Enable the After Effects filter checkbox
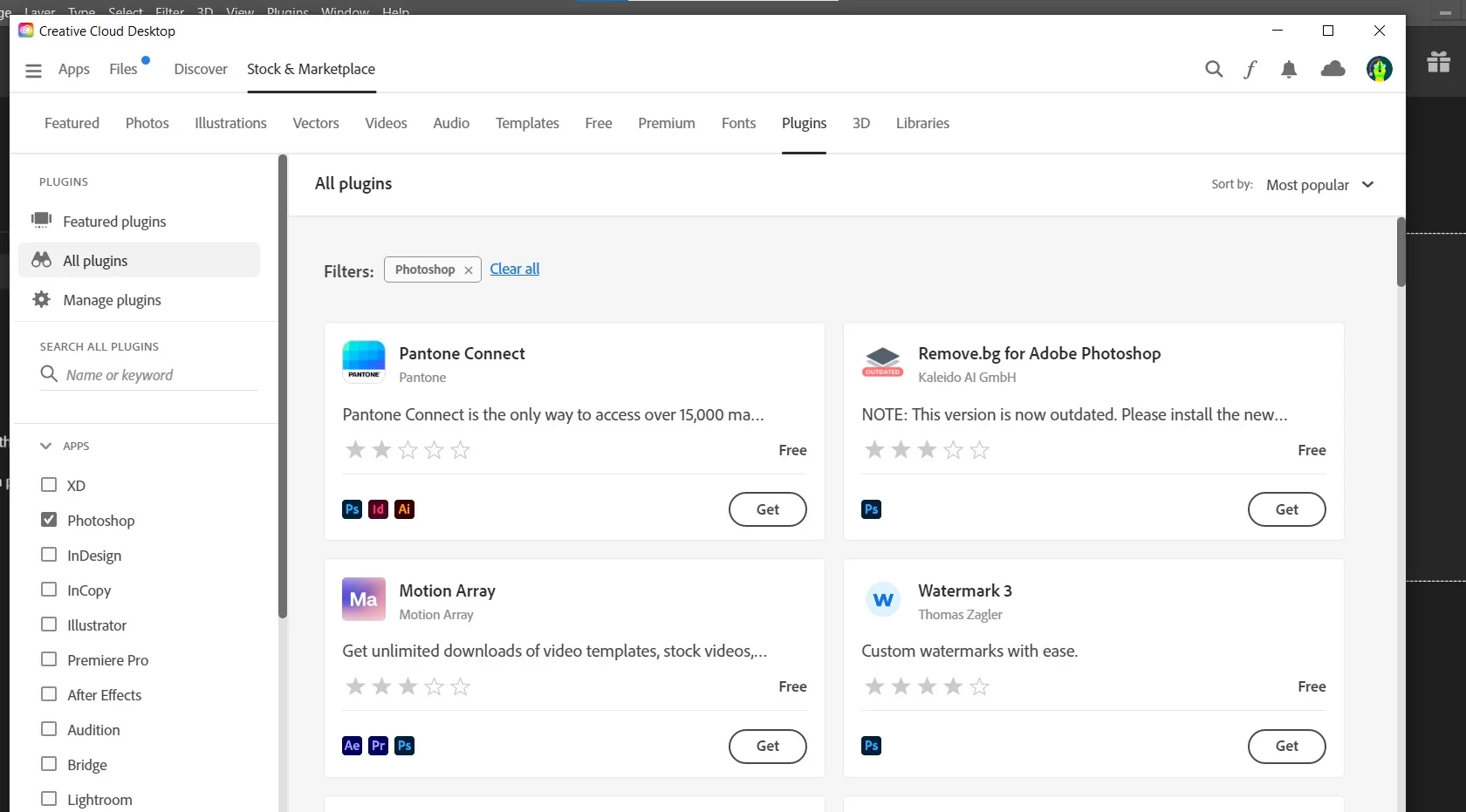 (49, 694)
